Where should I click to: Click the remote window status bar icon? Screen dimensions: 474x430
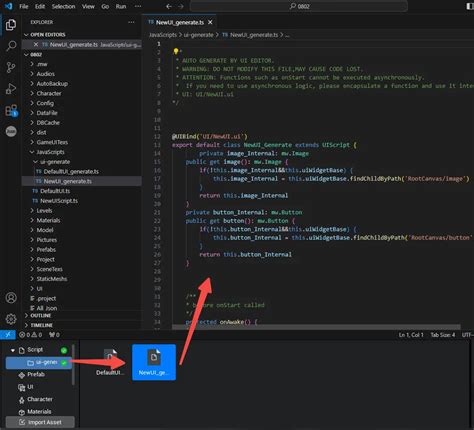[x=7, y=335]
